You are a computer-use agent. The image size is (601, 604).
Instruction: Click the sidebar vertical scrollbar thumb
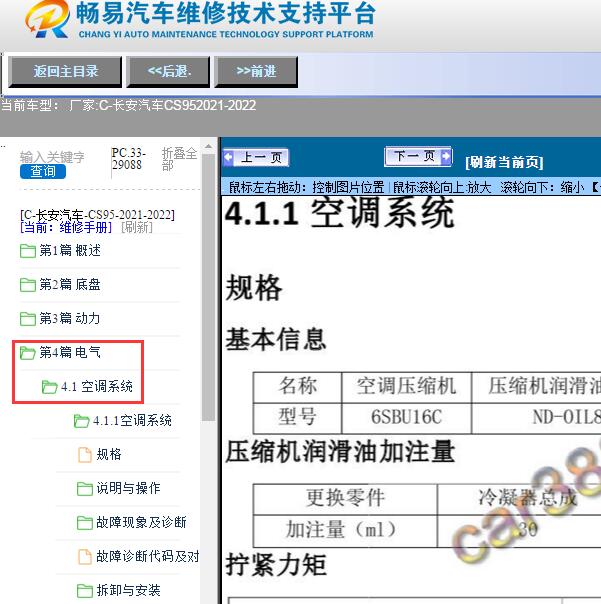[208, 288]
